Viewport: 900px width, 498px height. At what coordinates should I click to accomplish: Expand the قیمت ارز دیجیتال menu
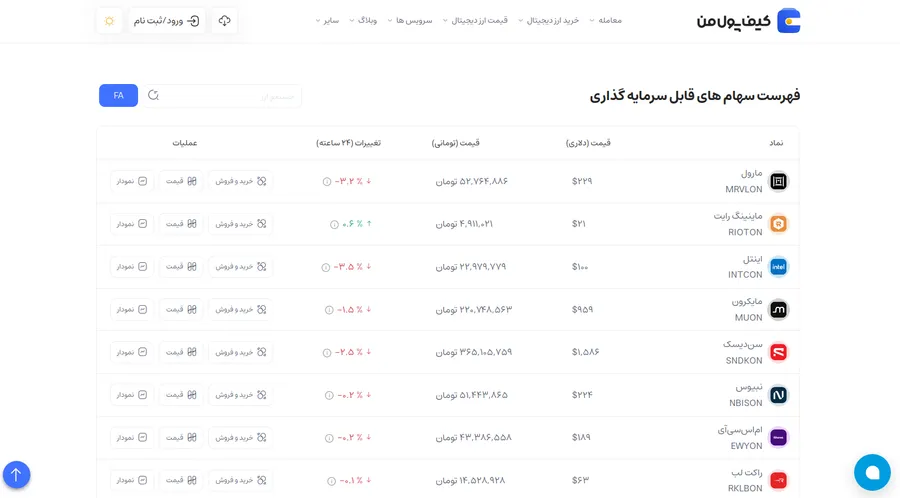point(475,21)
